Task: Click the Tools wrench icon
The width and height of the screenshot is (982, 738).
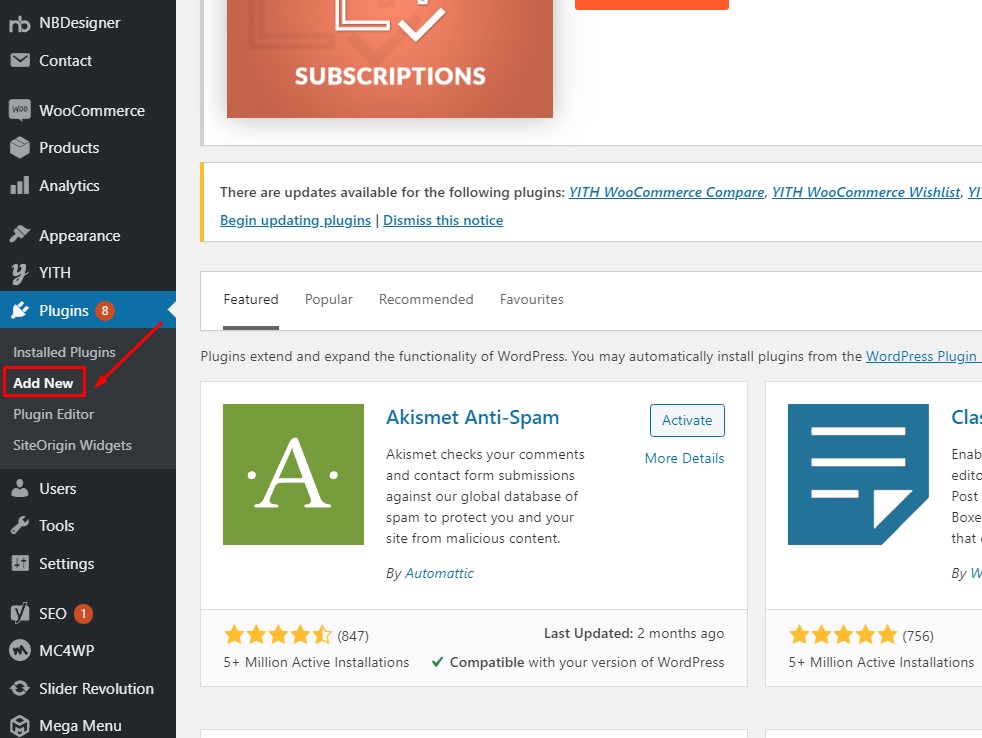Action: point(19,526)
